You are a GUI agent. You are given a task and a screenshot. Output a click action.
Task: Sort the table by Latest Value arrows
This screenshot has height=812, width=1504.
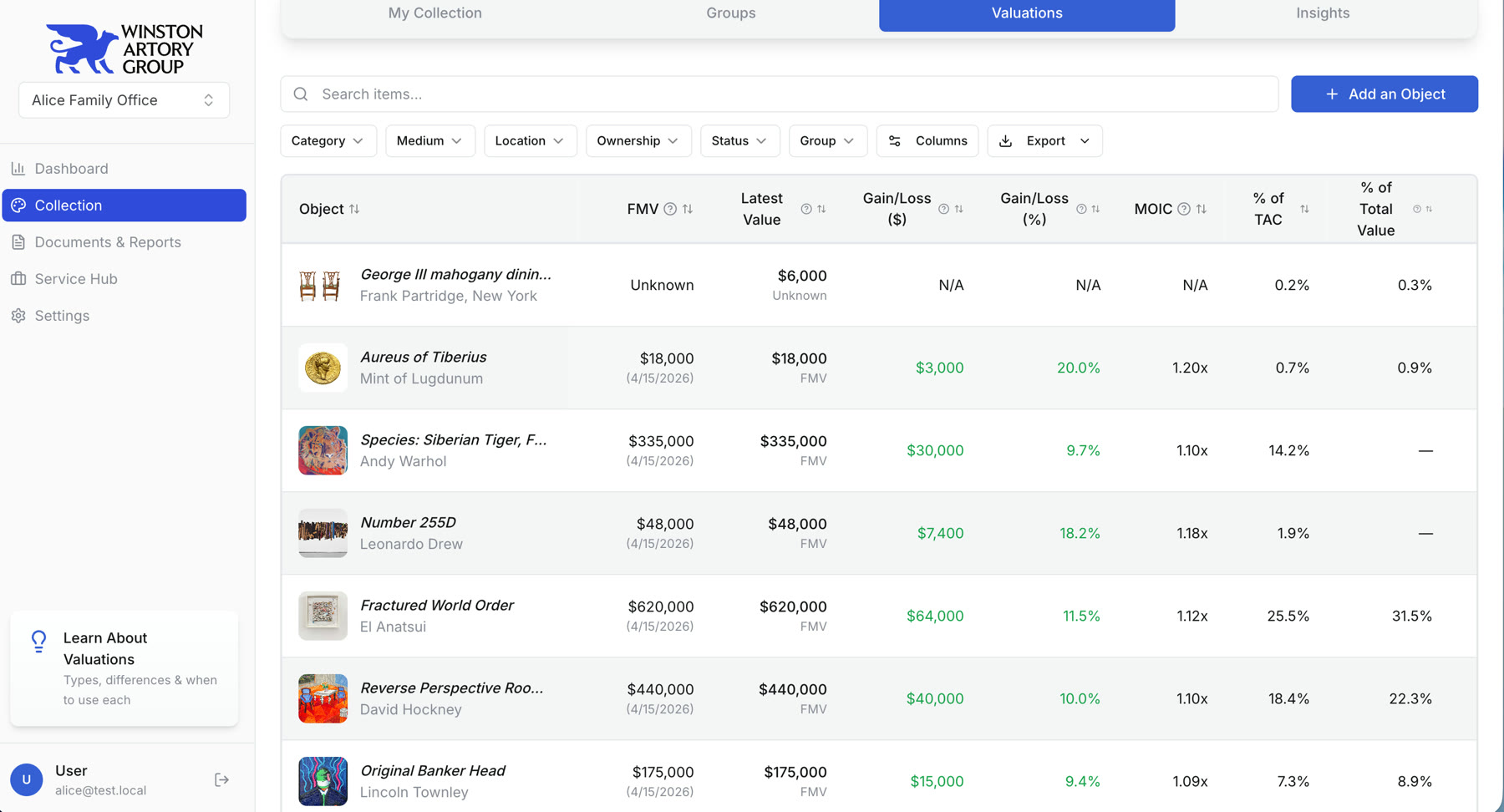821,209
